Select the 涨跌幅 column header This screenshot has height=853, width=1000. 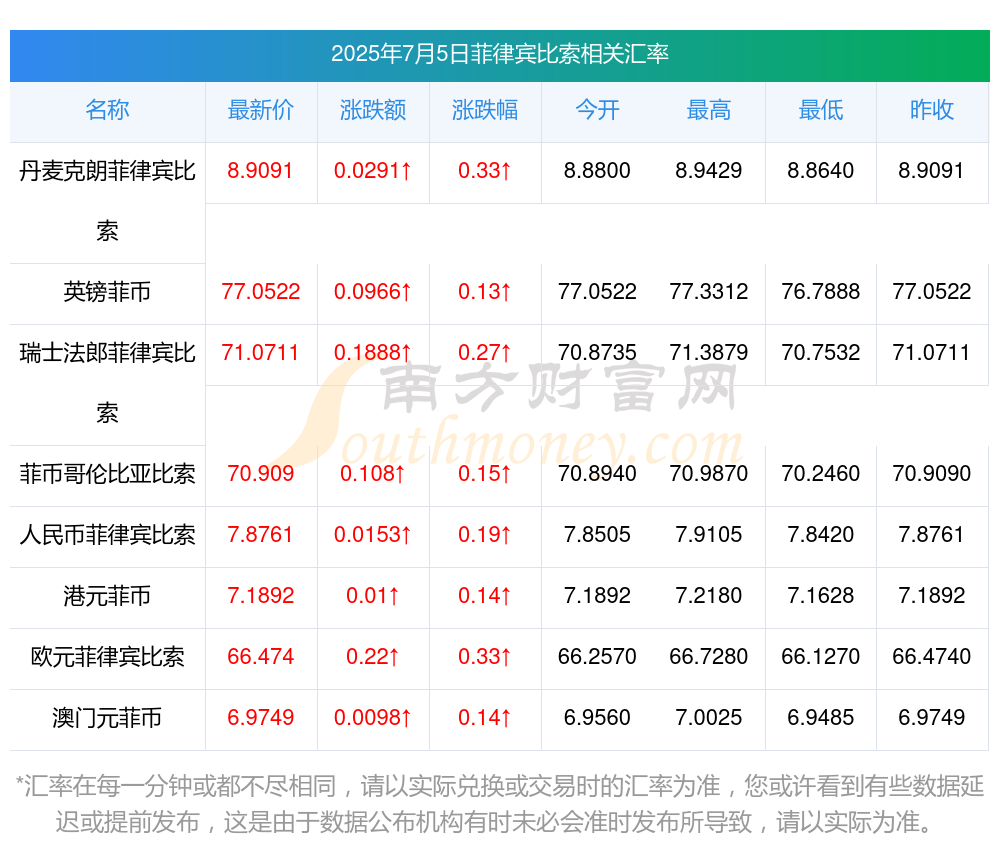[485, 110]
